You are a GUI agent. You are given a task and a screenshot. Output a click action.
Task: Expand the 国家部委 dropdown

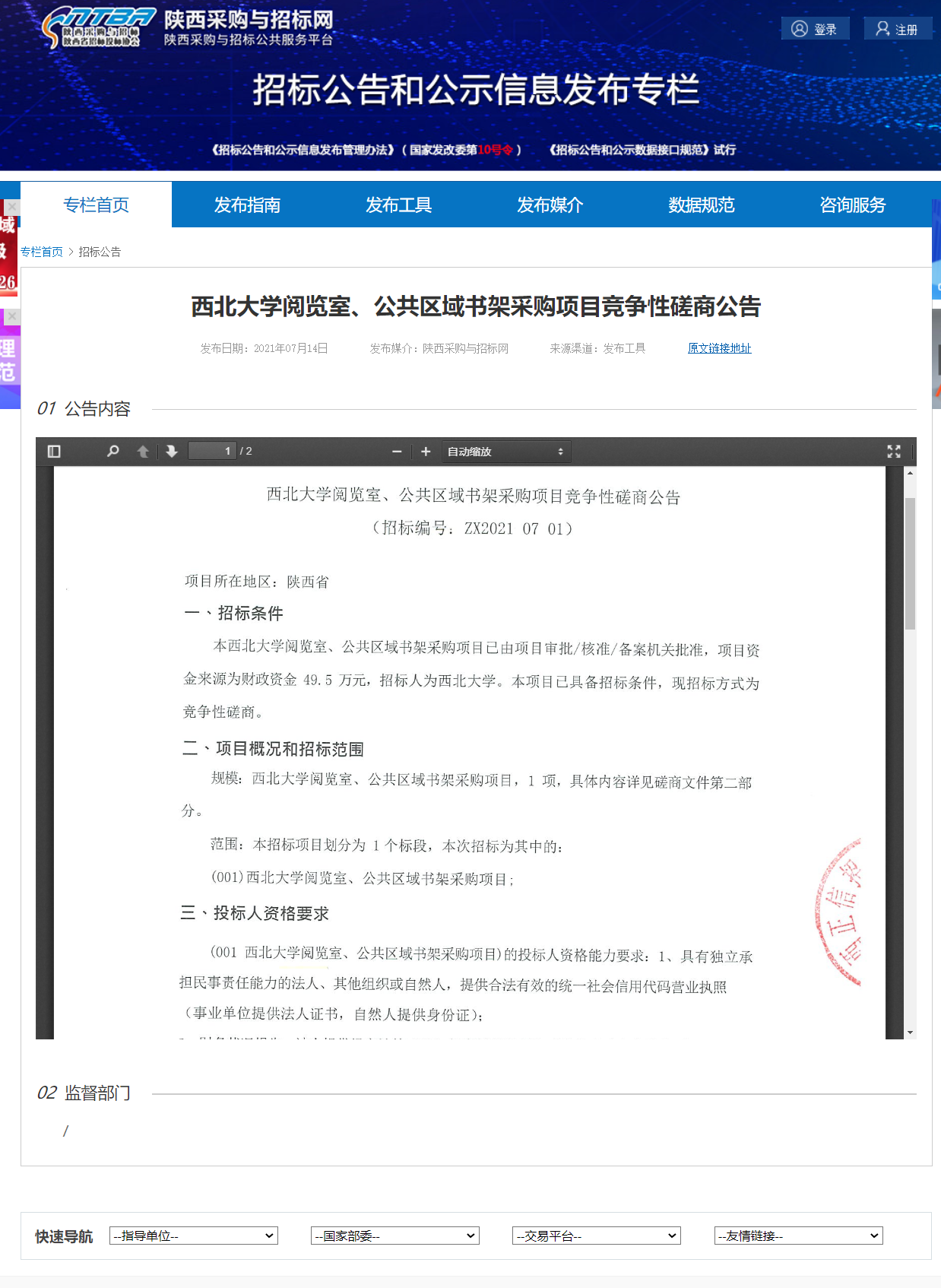coord(395,1236)
